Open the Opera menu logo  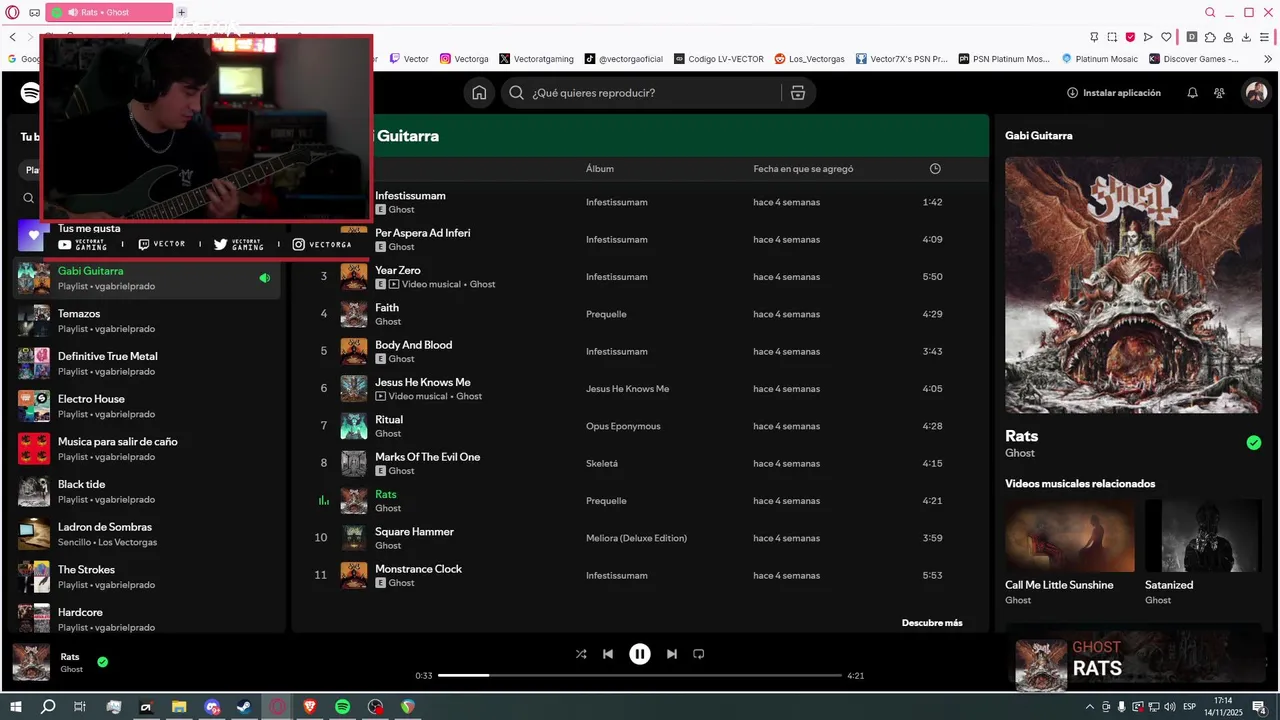[11, 12]
